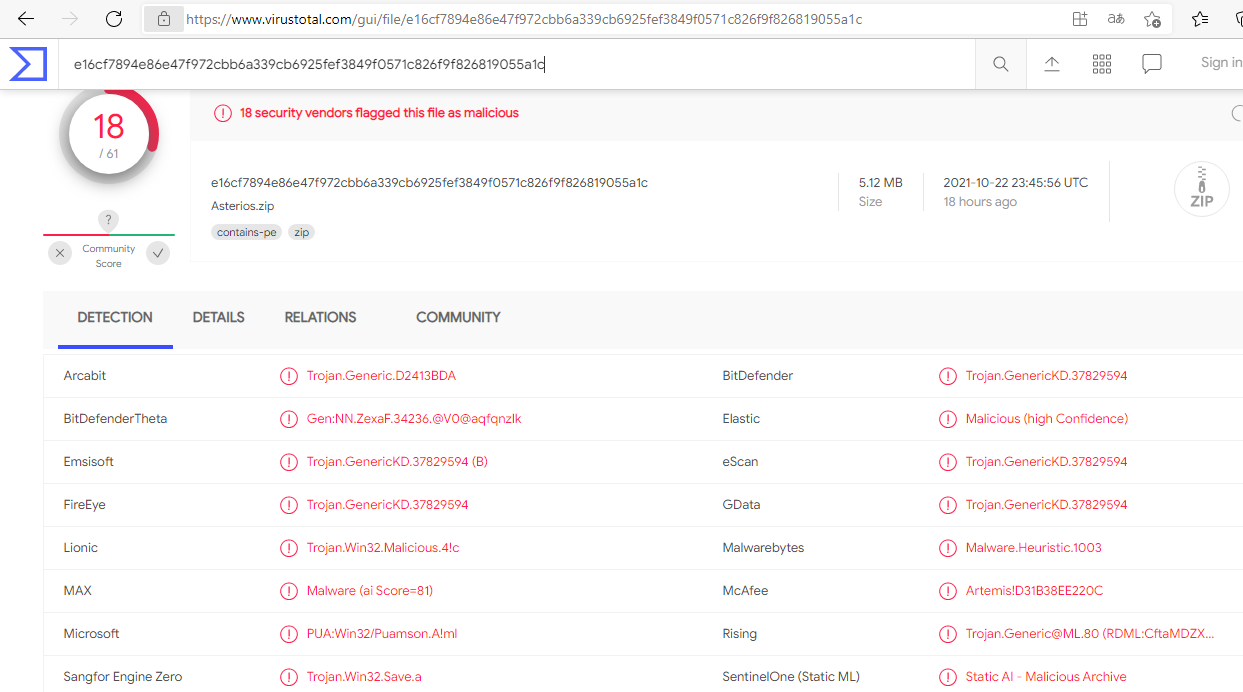Click the 5.12 MB size value
The height and width of the screenshot is (692, 1243).
pyautogui.click(x=881, y=183)
